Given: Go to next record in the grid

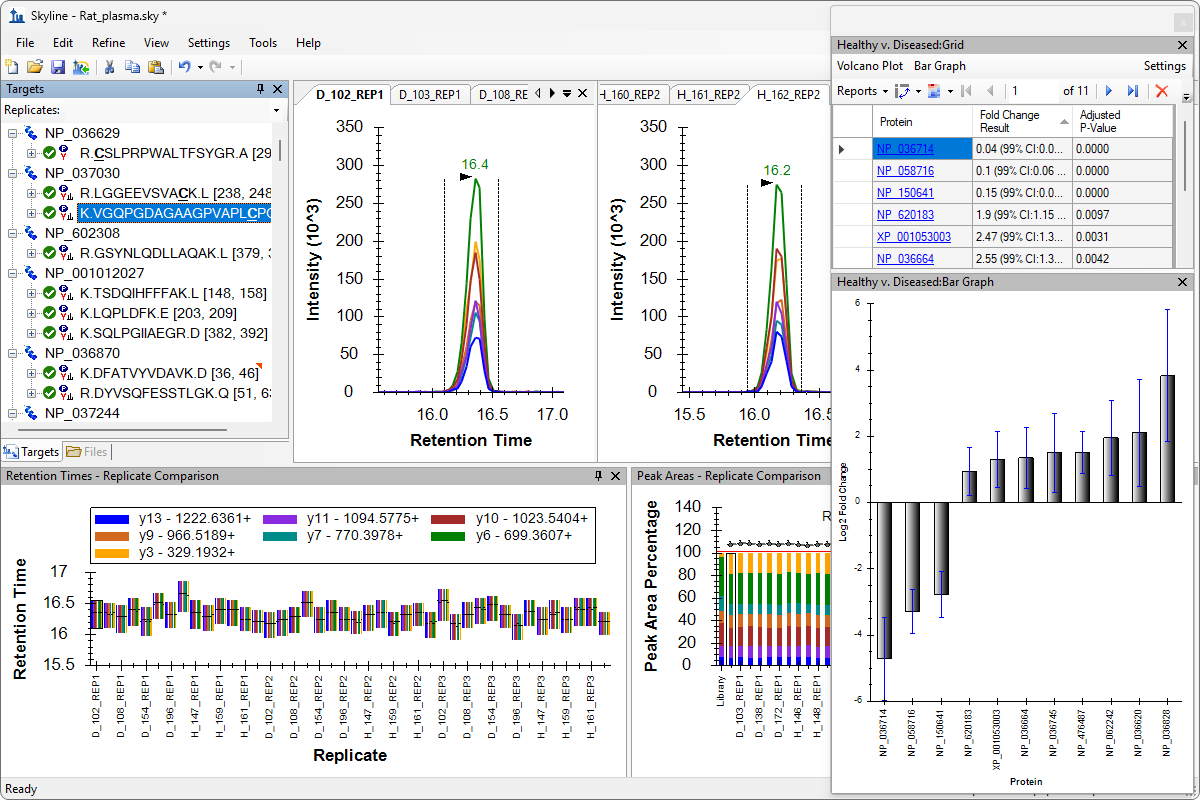Looking at the screenshot, I should (1109, 91).
